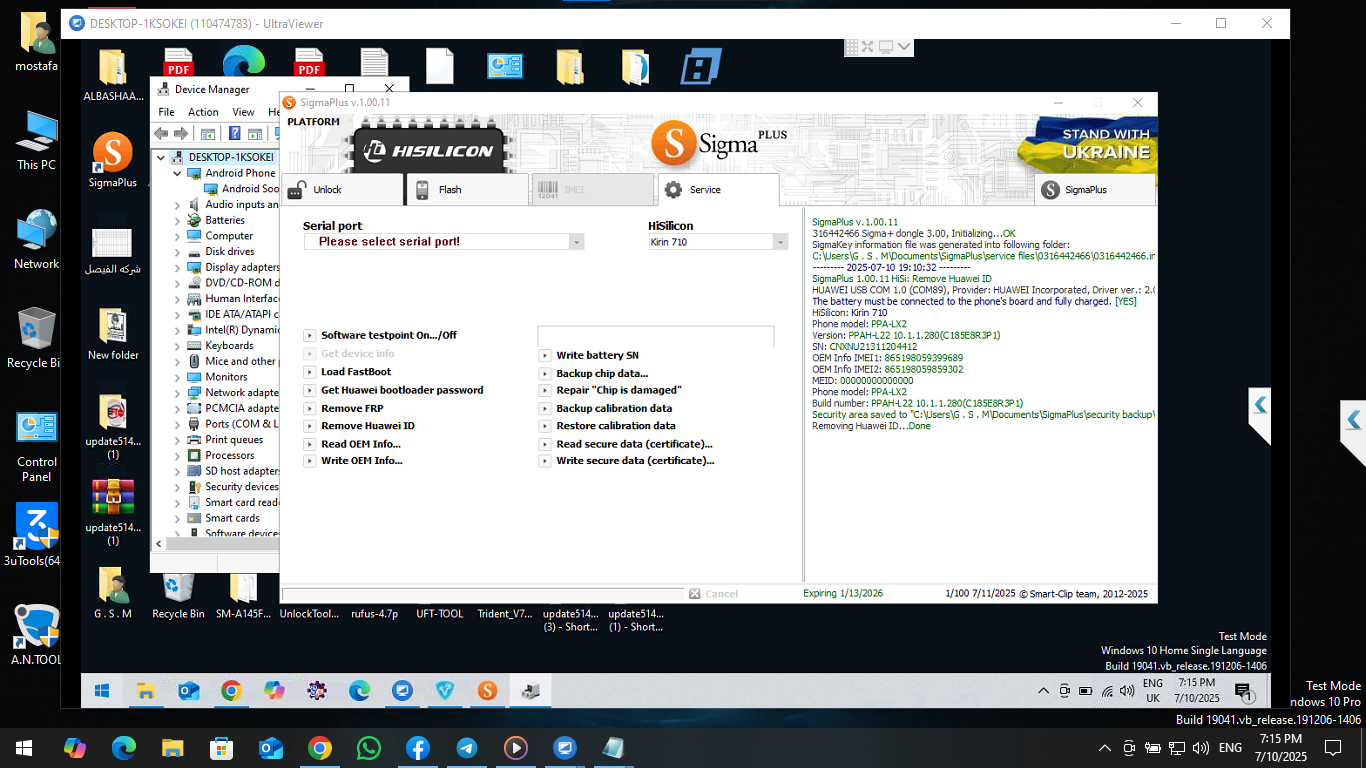Open the File menu in Device Manager
The width and height of the screenshot is (1366, 768).
coord(166,112)
